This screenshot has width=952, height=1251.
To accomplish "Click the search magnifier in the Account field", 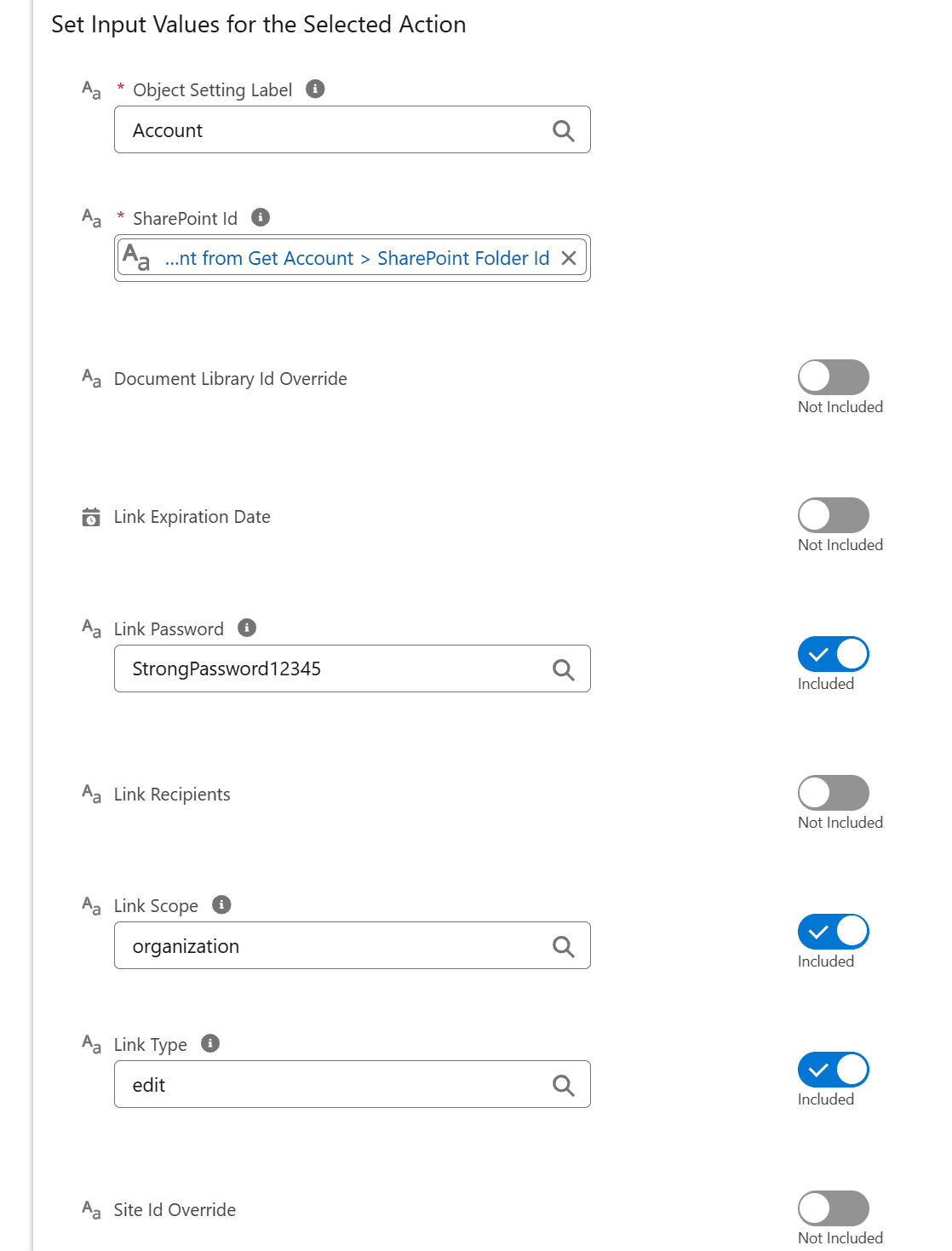I will (x=562, y=129).
